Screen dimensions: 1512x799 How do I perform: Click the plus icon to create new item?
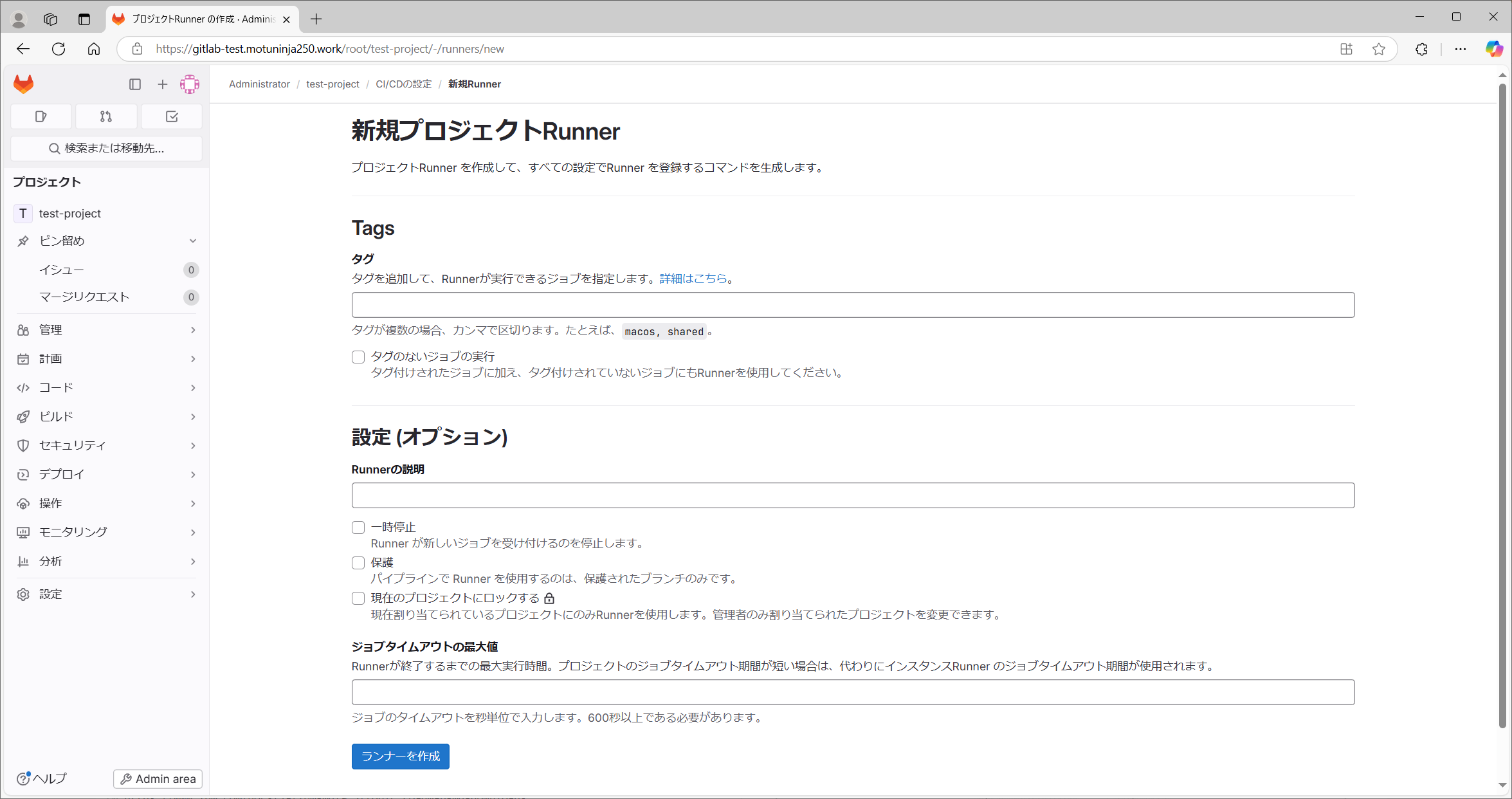[x=162, y=84]
